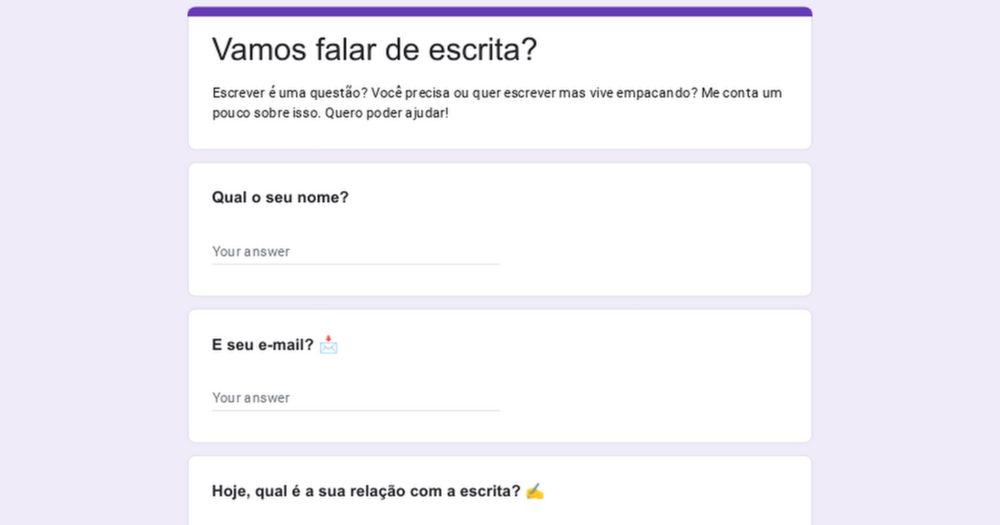Image resolution: width=1000 pixels, height=525 pixels.
Task: Click the gap between name and e-mail cards
Action: [500, 302]
